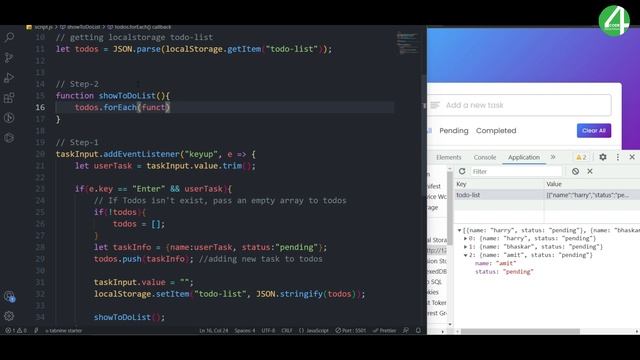Click the comment // Step-1
Viewport: 640px width, 360px height.
coord(77,142)
